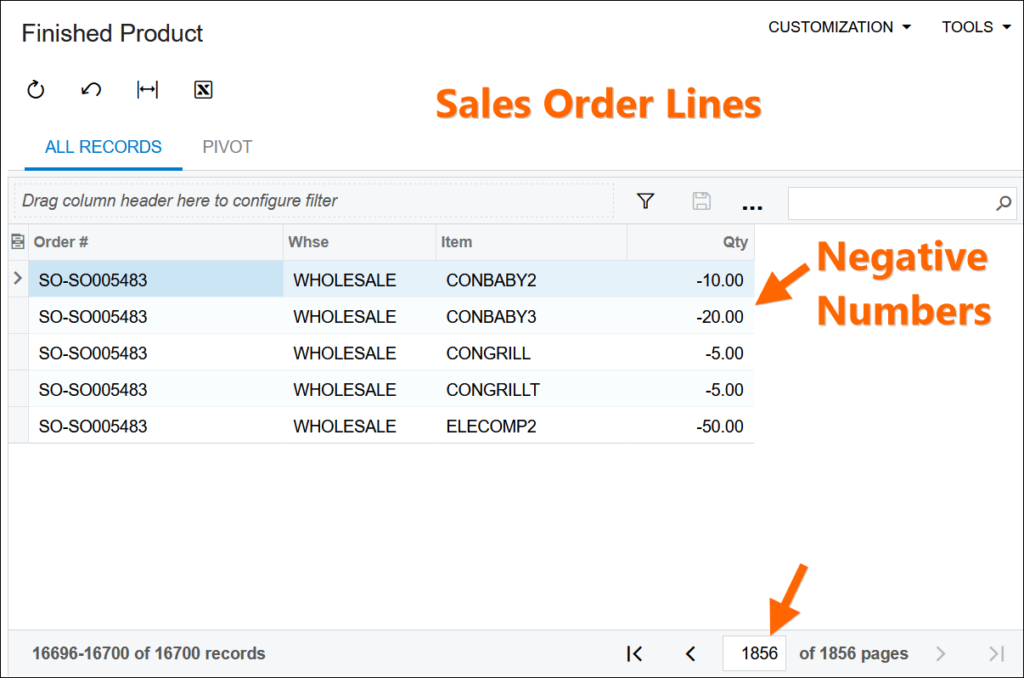Image resolution: width=1024 pixels, height=678 pixels.
Task: Switch to the Pivot tab
Action: pyautogui.click(x=227, y=147)
